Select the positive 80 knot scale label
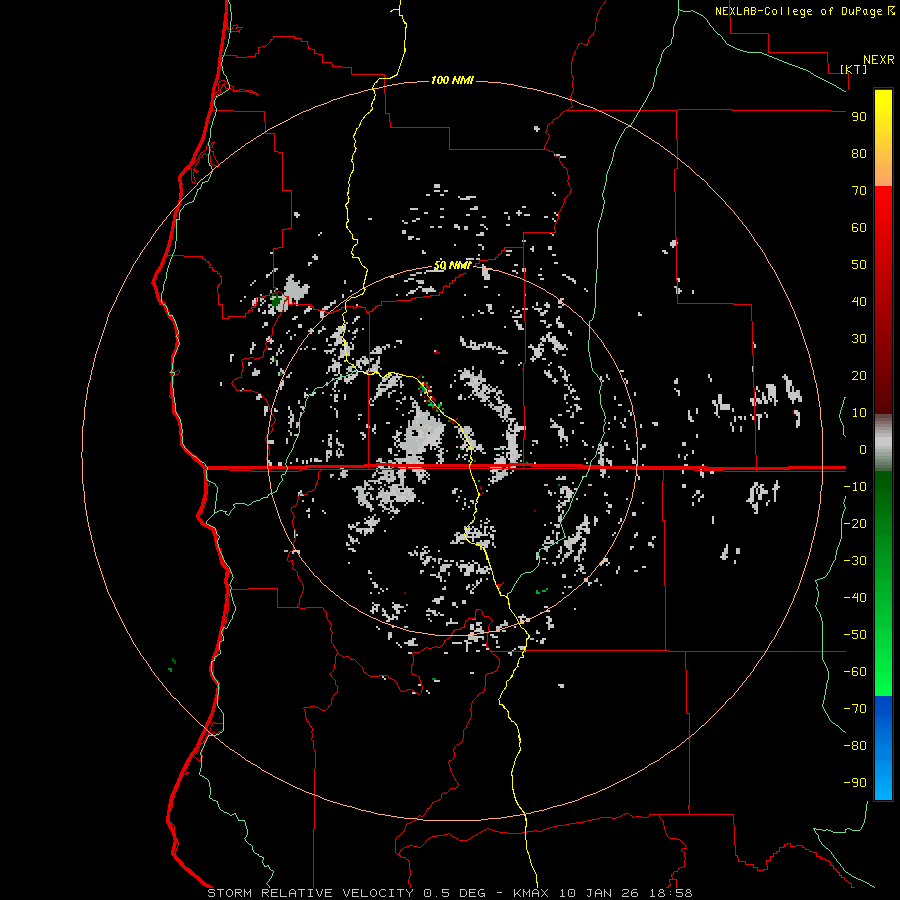Screen dimensions: 900x900 (859, 154)
